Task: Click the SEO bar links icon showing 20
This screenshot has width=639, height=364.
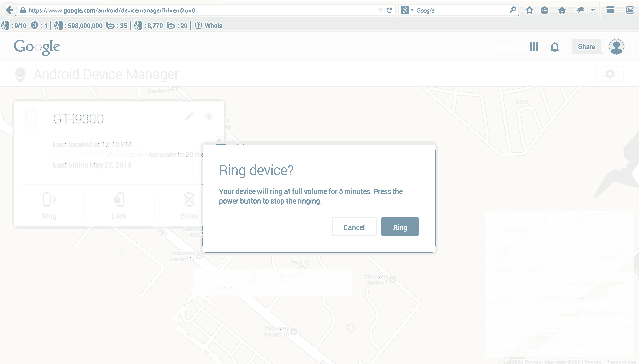Action: click(x=171, y=26)
